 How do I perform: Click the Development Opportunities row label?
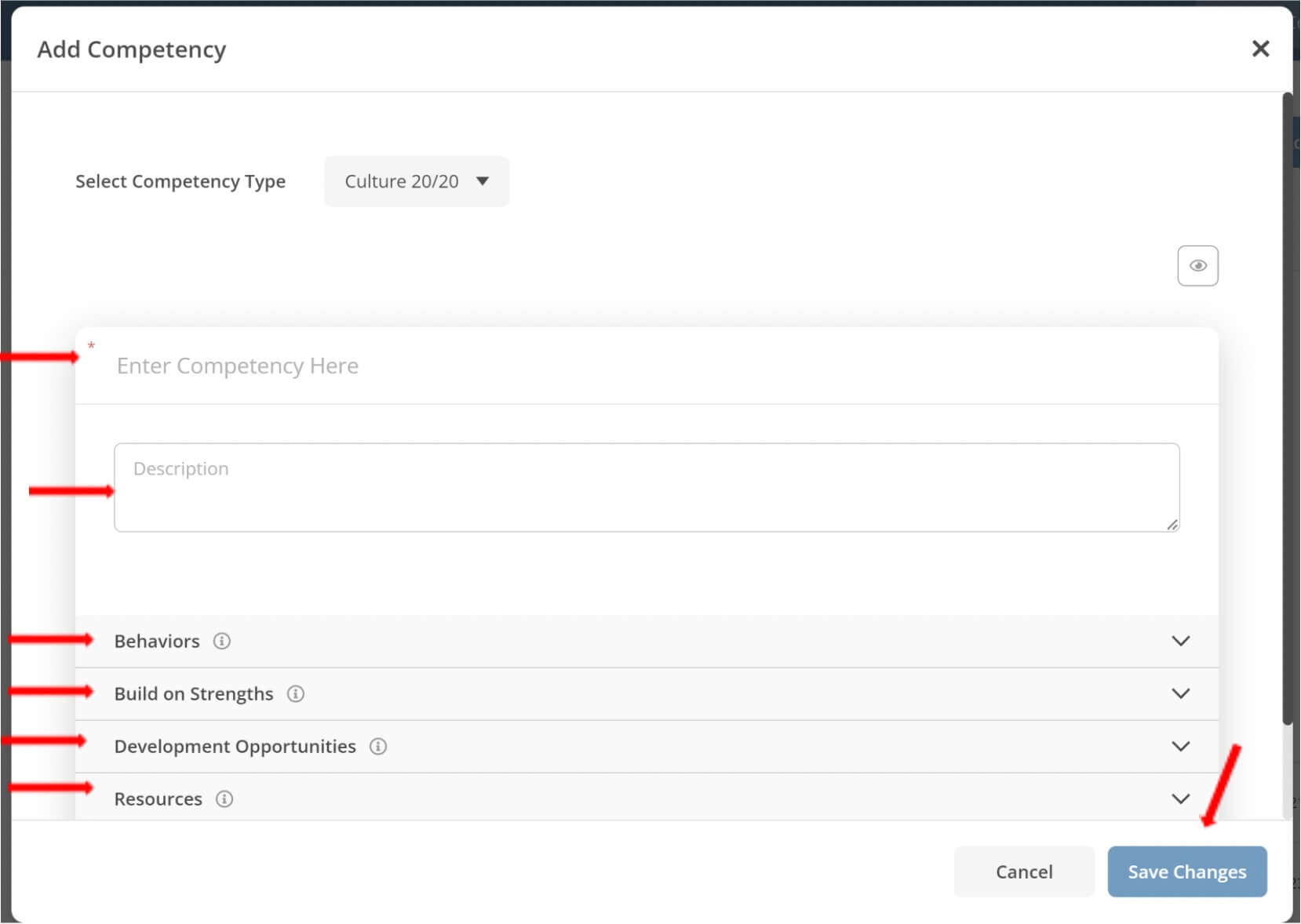pyautogui.click(x=235, y=746)
